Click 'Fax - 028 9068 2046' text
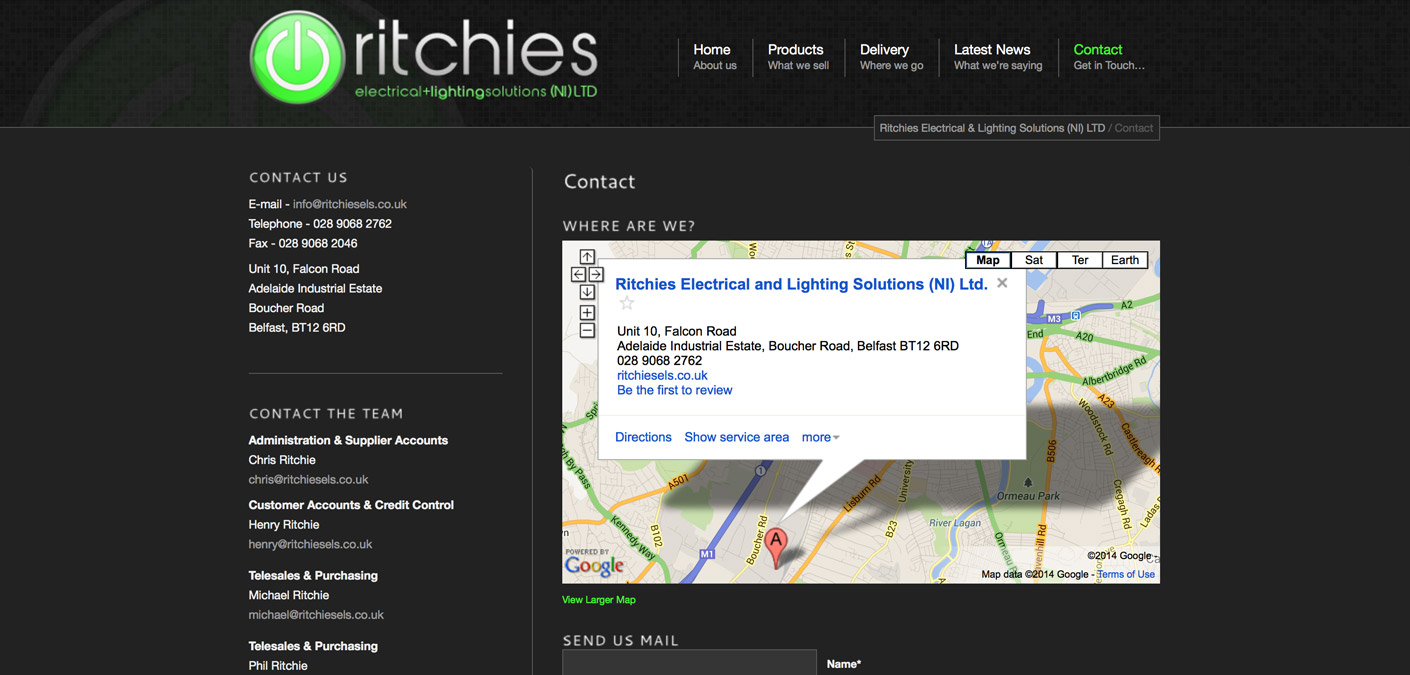This screenshot has height=675, width=1410. click(303, 243)
